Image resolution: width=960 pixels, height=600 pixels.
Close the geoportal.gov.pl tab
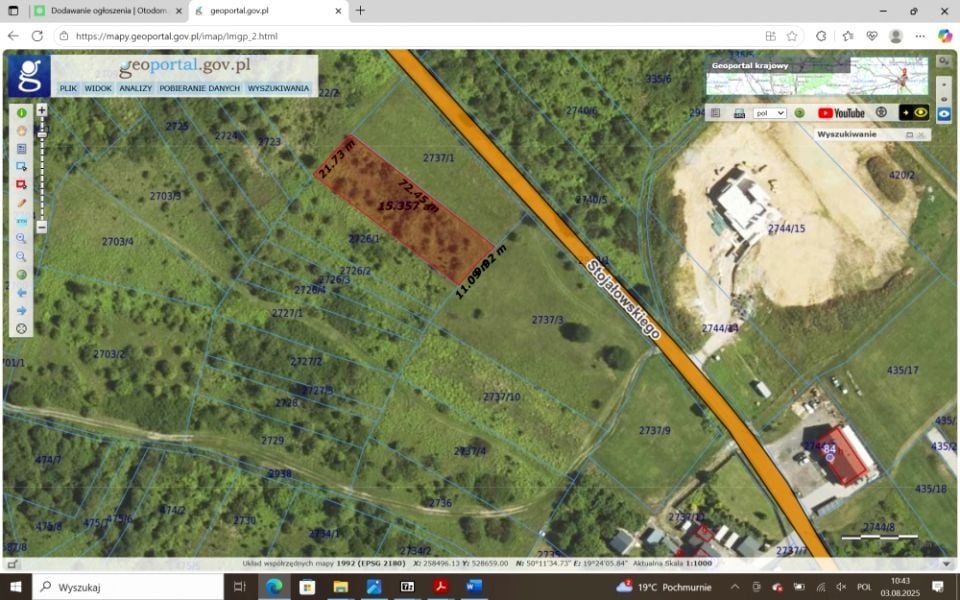point(338,11)
